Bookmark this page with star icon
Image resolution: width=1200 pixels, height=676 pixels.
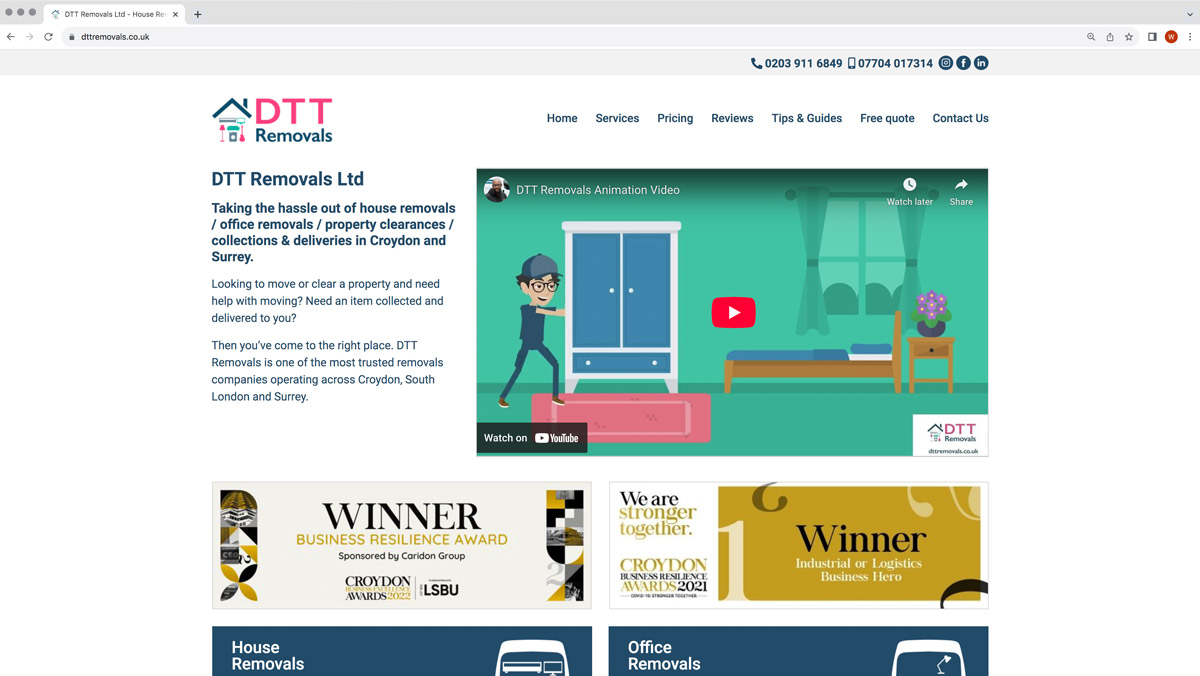[x=1129, y=37]
